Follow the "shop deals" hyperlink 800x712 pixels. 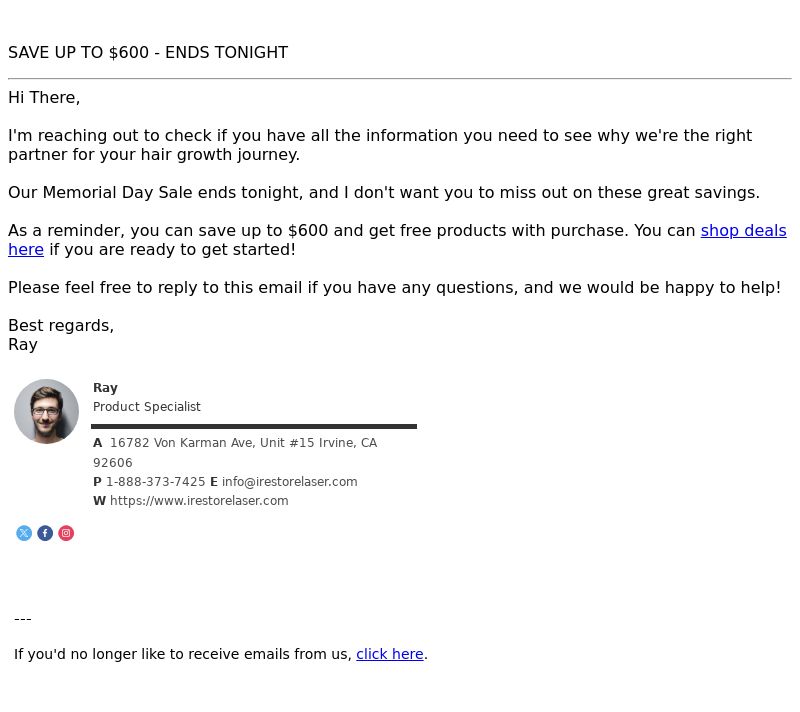click(743, 231)
